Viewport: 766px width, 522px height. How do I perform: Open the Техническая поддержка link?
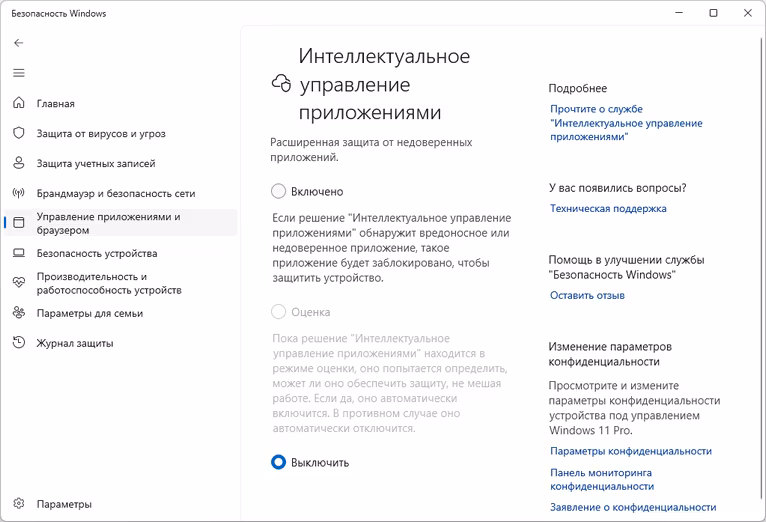pos(608,209)
